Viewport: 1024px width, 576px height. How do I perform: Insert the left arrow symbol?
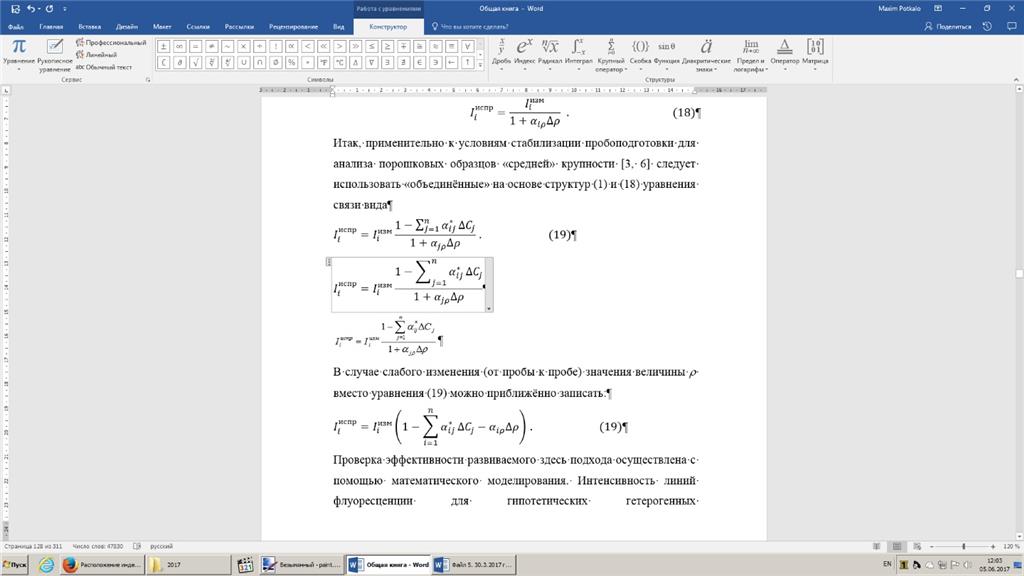point(451,63)
